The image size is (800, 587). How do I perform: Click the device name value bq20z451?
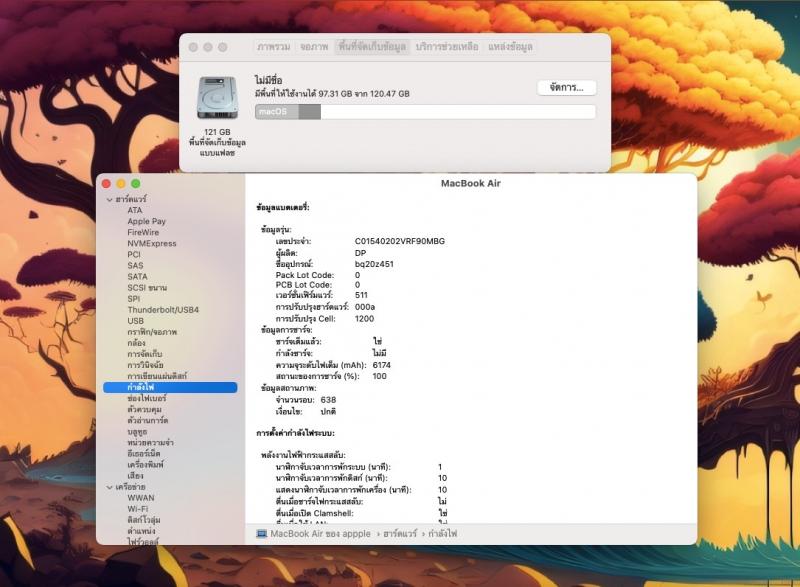click(x=374, y=264)
